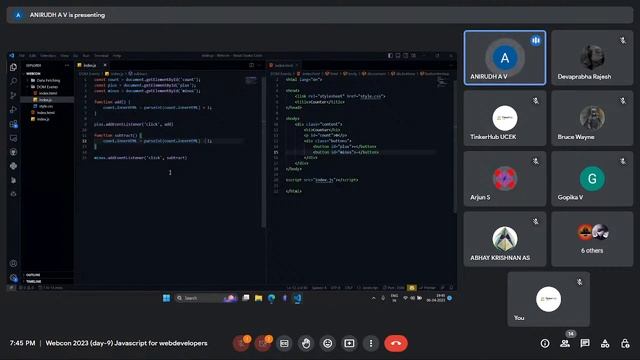Click the presenter avatar in the top banner
The image size is (640, 360).
[x=18, y=15]
